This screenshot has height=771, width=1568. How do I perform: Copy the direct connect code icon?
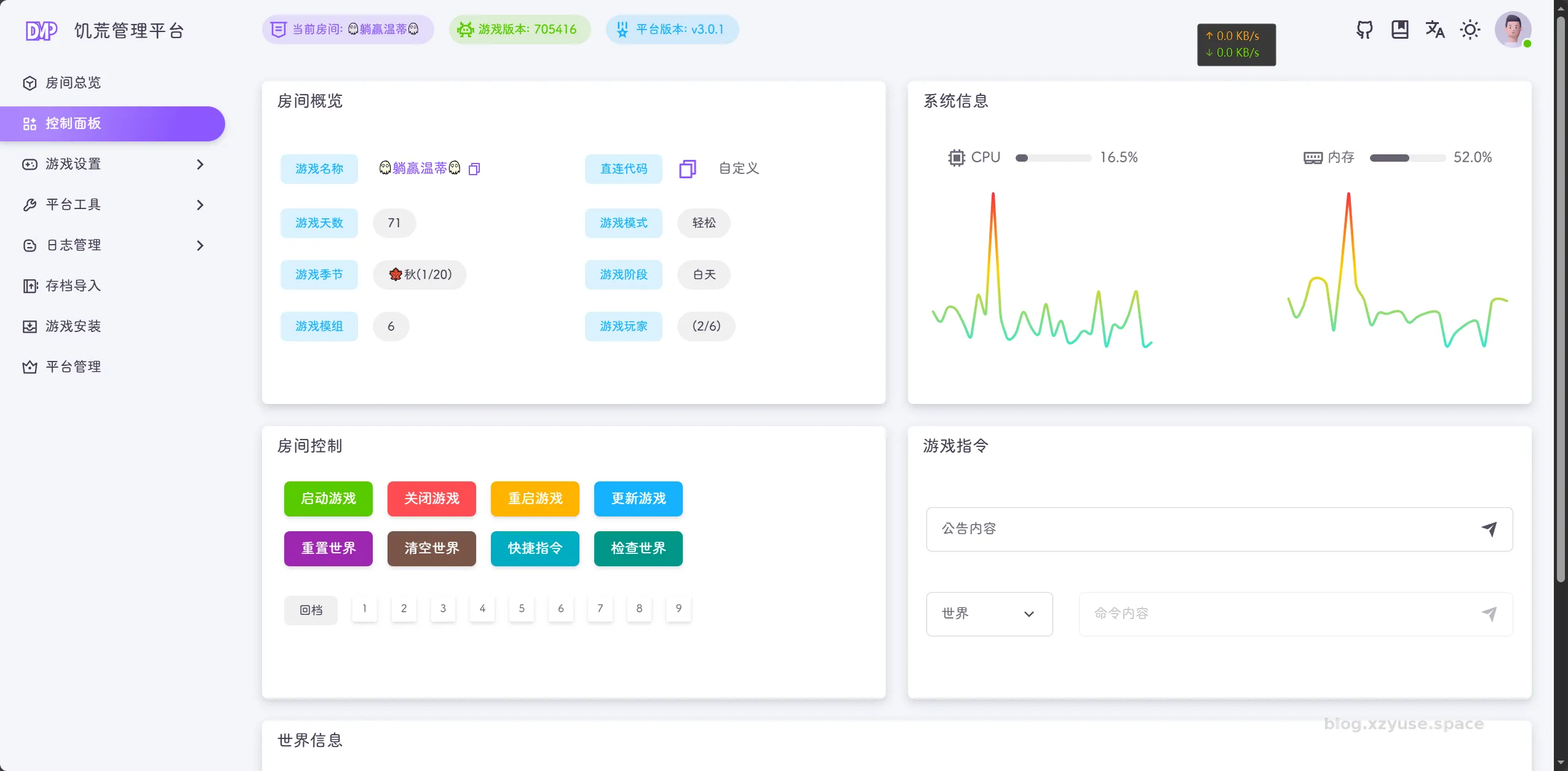[x=687, y=168]
